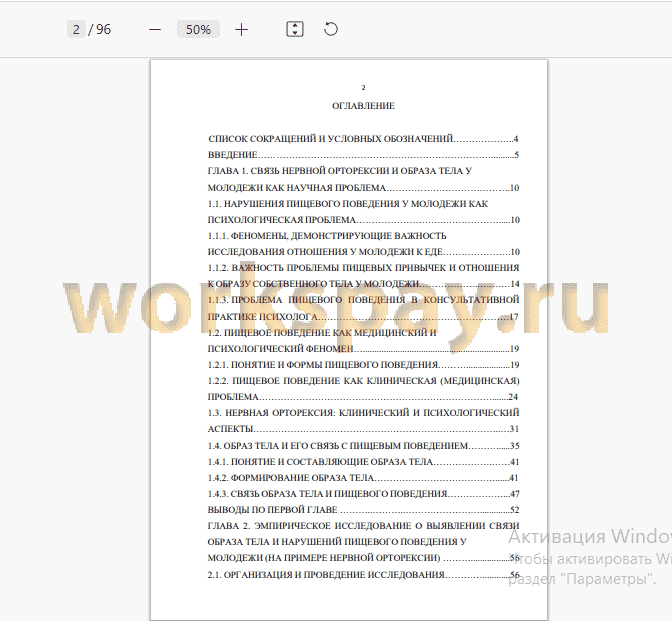Click the 1.4. ОБРАЗ ТЕЛА И ЕГО СВЯЗЬ entry
The height and width of the screenshot is (621, 672).
click(363, 446)
